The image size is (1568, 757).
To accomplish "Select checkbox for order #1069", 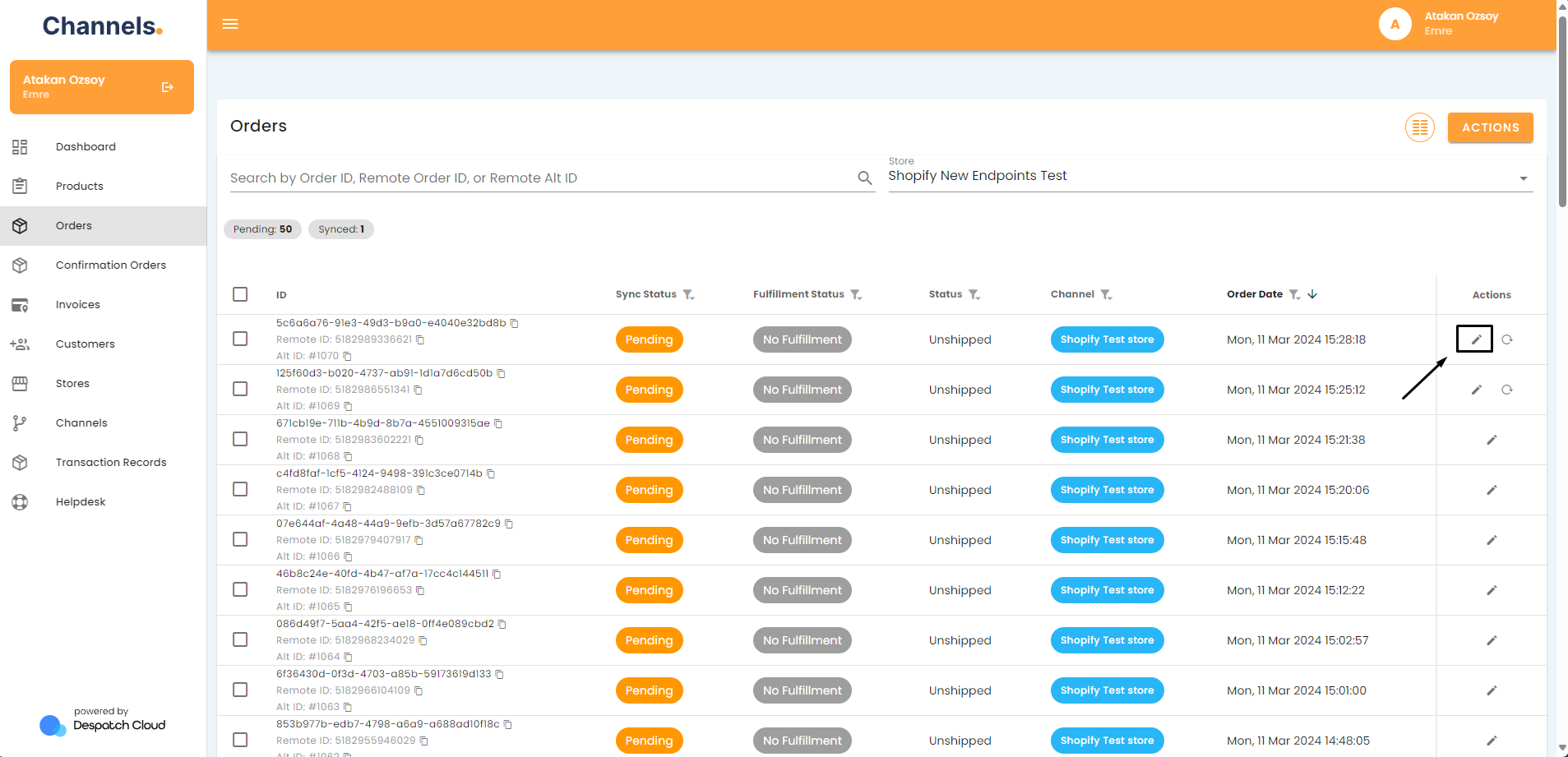I will 240,389.
